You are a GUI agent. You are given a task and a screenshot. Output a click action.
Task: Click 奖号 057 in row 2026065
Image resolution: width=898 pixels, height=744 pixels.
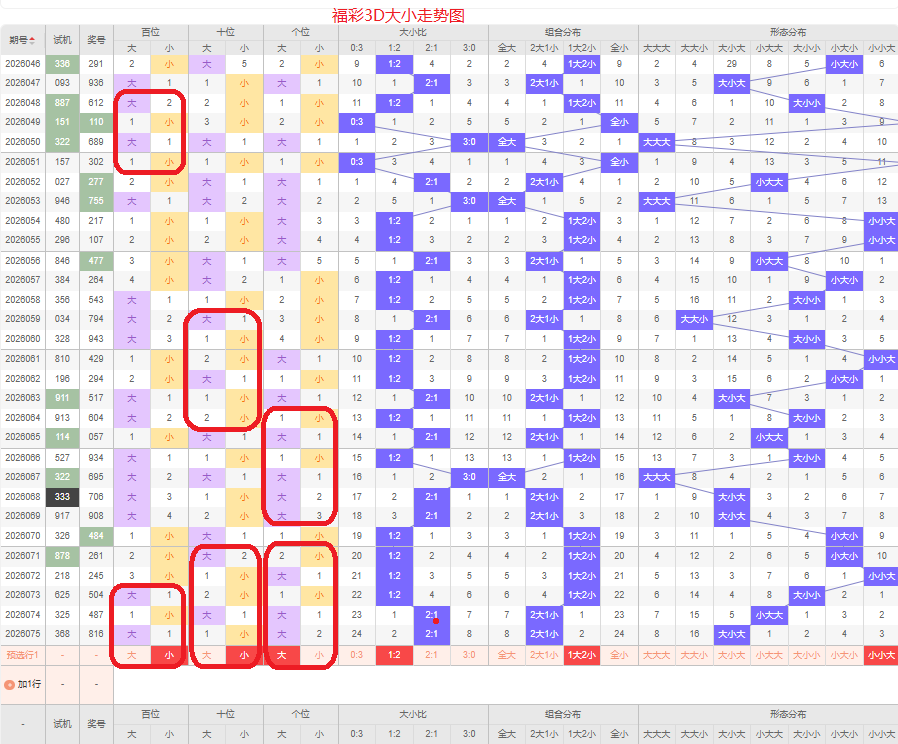(x=96, y=437)
